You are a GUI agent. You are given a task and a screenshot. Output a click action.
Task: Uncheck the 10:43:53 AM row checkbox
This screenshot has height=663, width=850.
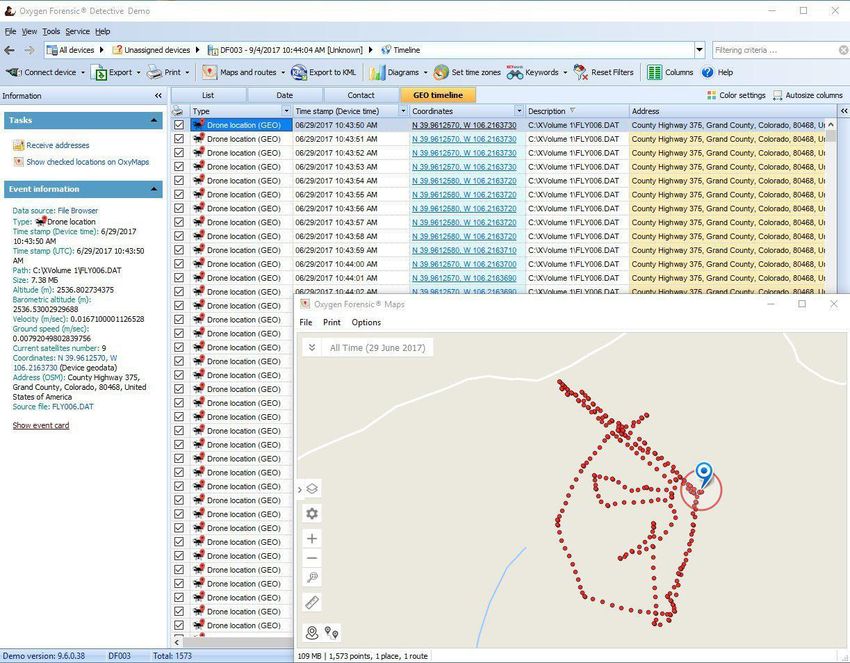179,166
